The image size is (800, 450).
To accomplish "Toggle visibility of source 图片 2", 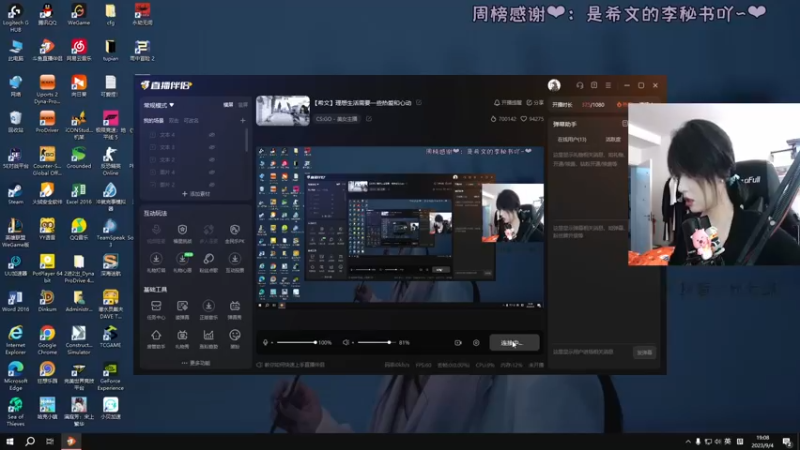I will click(212, 184).
